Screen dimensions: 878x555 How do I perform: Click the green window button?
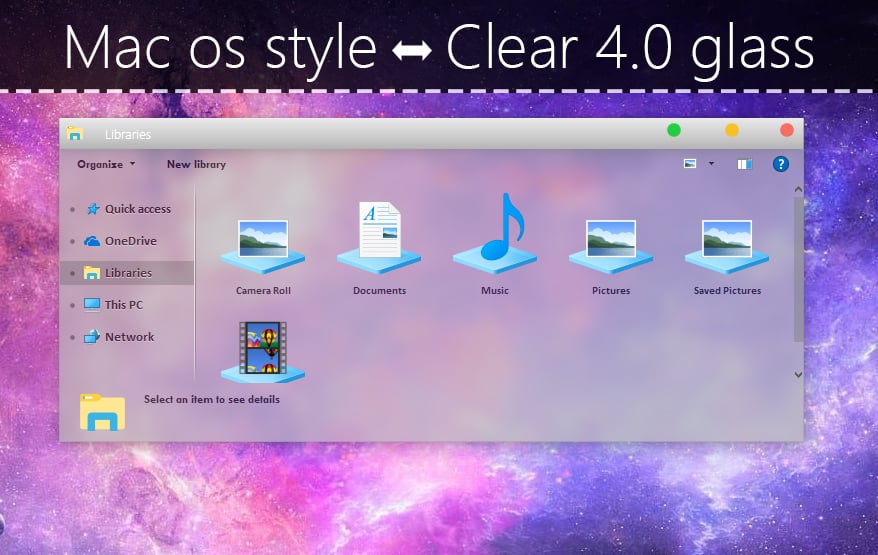[x=674, y=130]
